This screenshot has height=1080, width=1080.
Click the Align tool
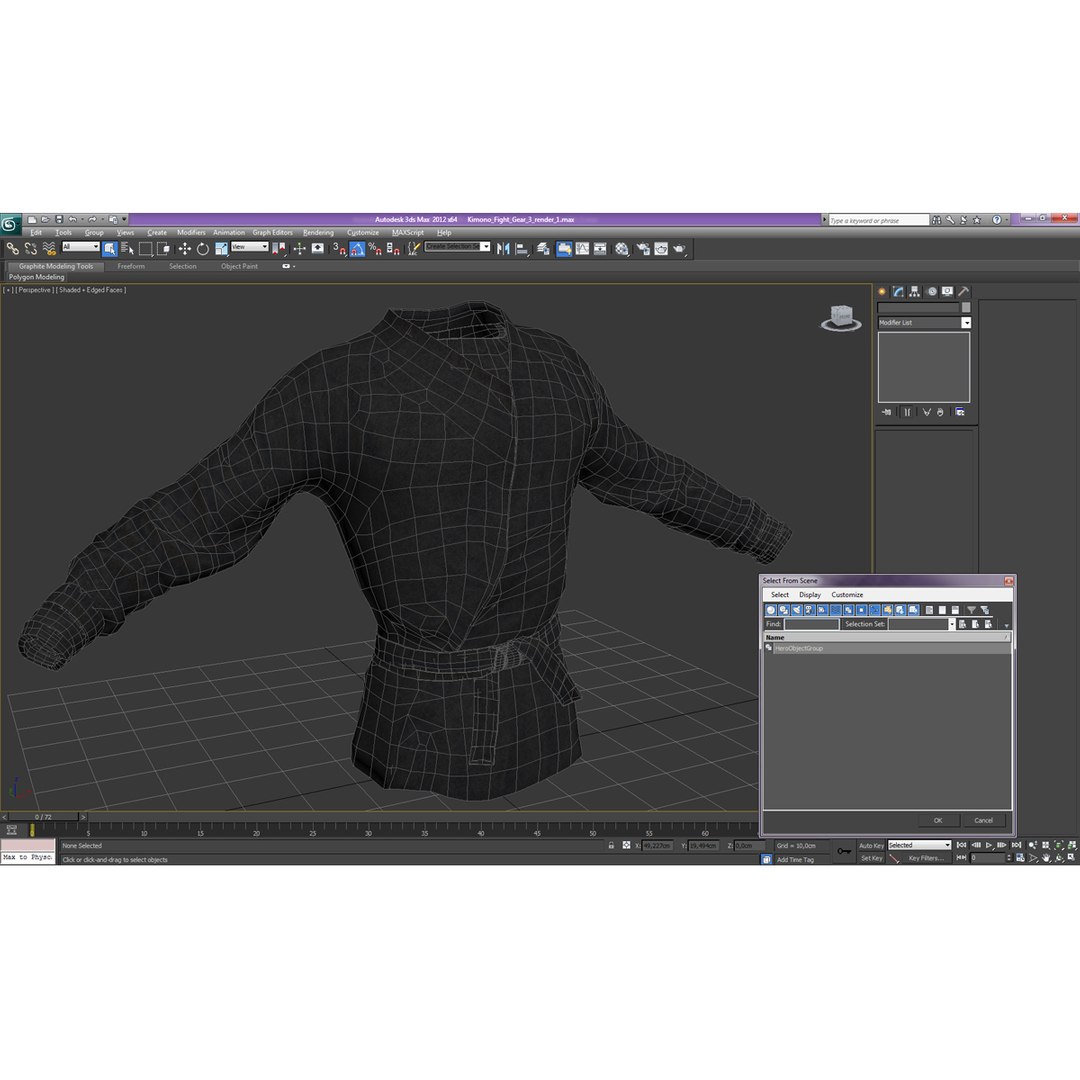[x=522, y=249]
